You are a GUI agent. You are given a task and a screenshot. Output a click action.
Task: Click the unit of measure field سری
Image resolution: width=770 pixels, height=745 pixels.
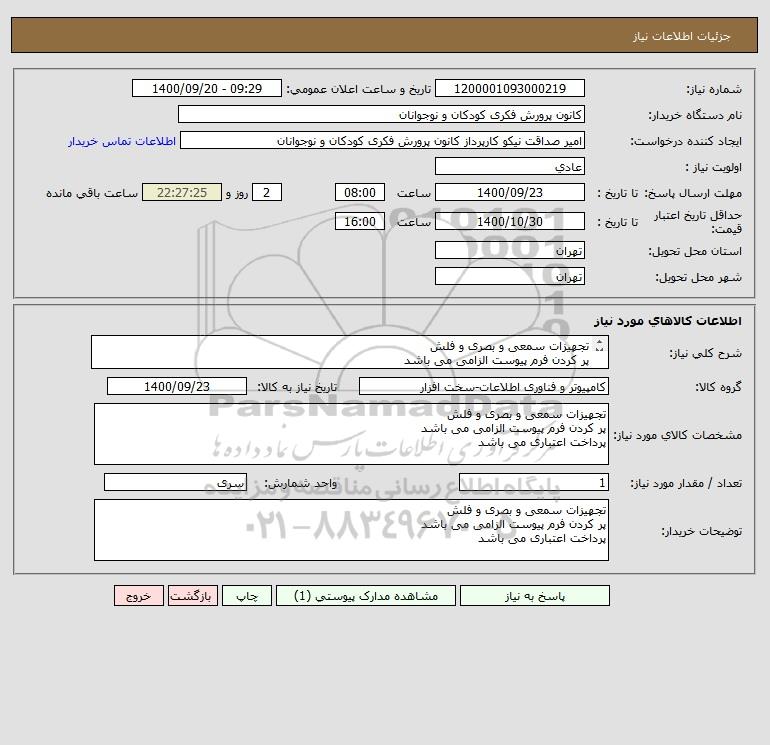click(x=175, y=482)
